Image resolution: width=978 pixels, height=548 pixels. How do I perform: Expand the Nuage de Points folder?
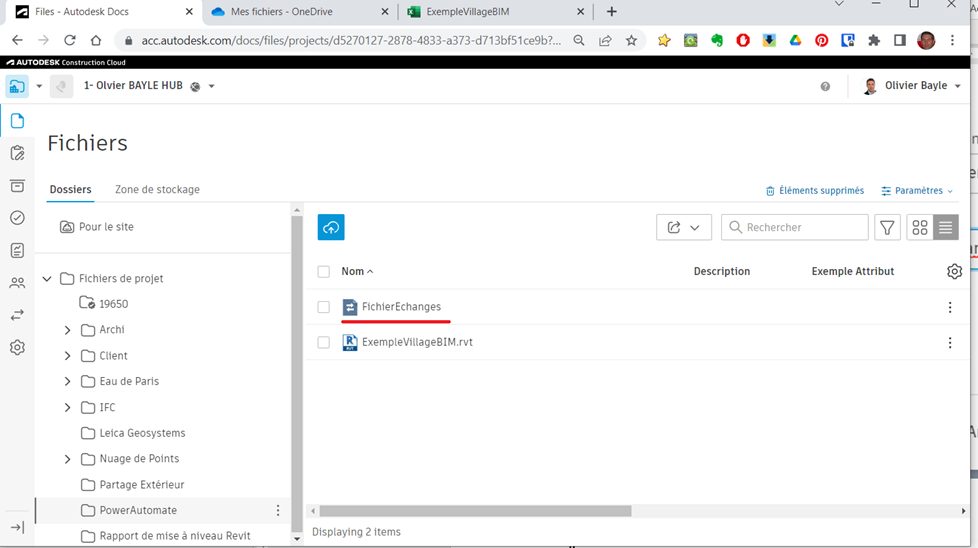click(67, 459)
